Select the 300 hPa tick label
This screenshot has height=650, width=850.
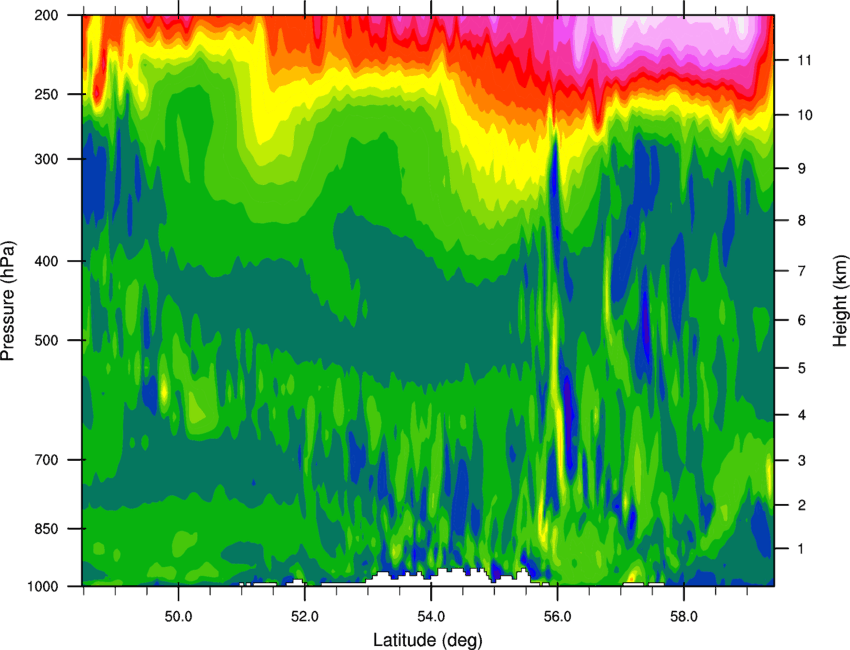tap(46, 159)
